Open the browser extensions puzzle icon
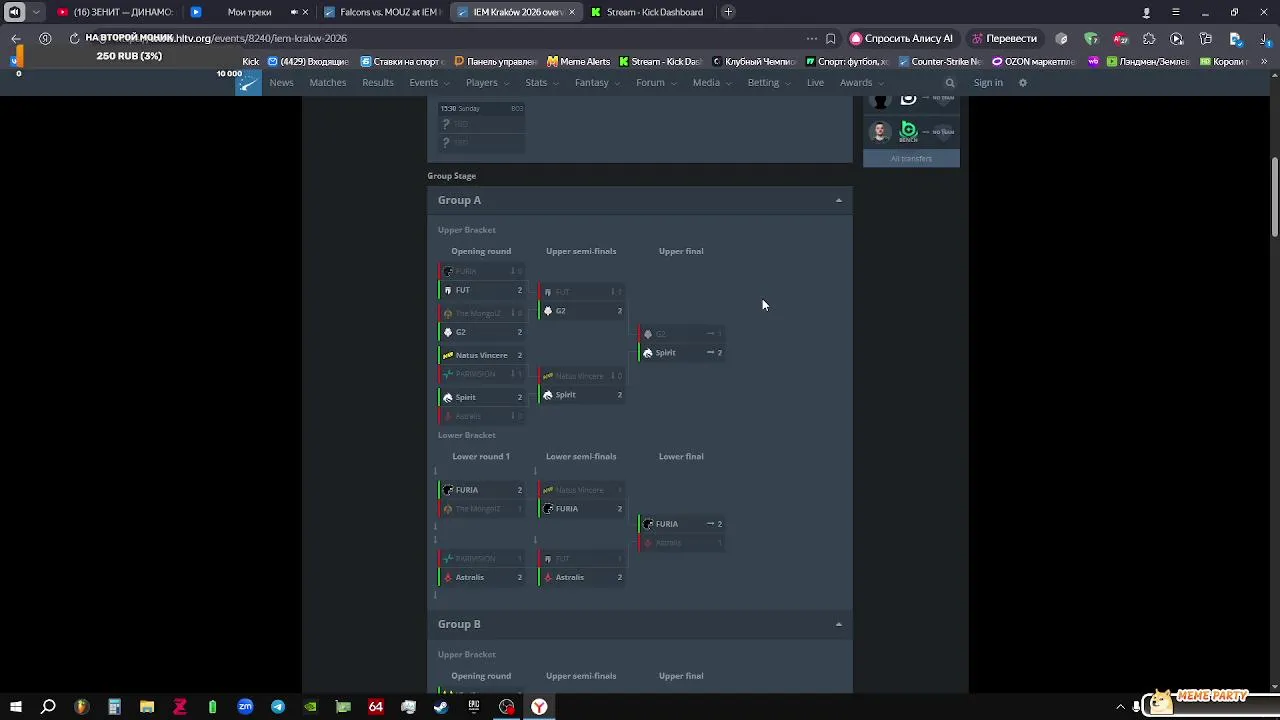The height and width of the screenshot is (720, 1280). [x=1149, y=38]
